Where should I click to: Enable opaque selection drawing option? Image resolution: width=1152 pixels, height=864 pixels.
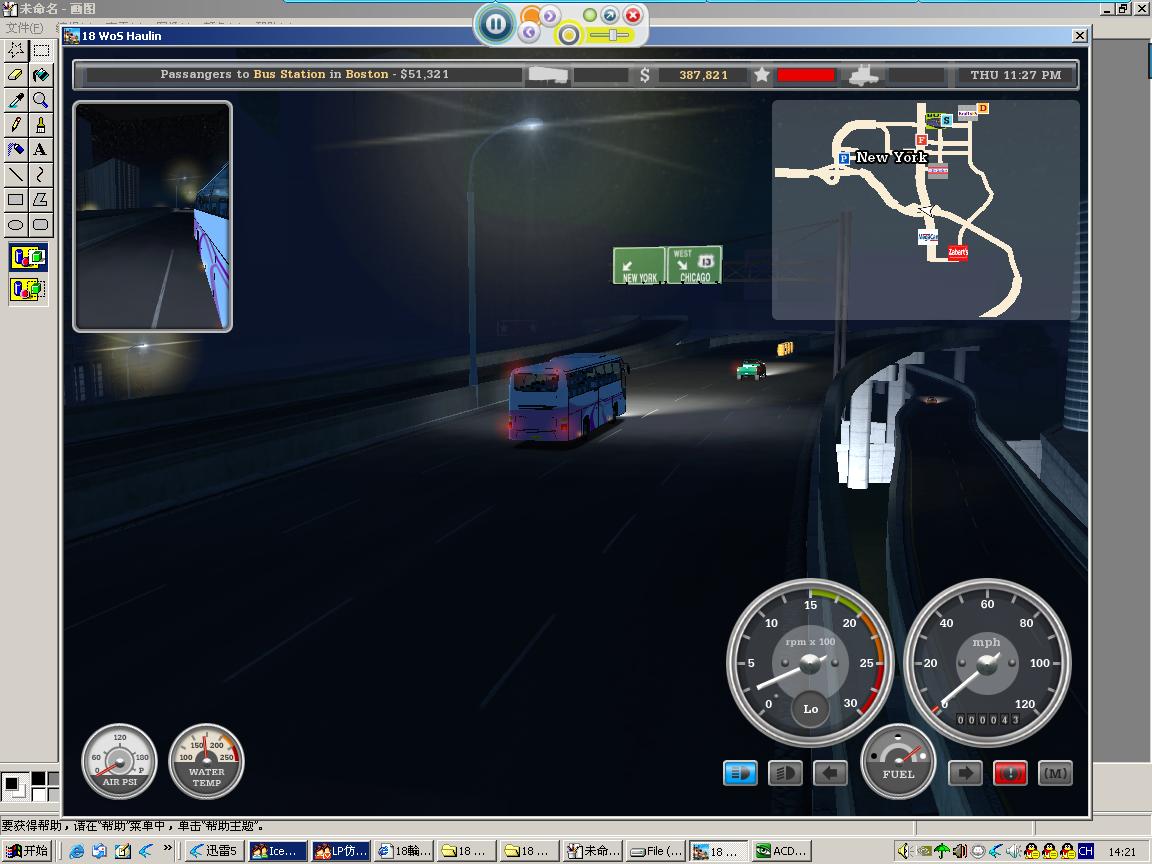(28, 257)
